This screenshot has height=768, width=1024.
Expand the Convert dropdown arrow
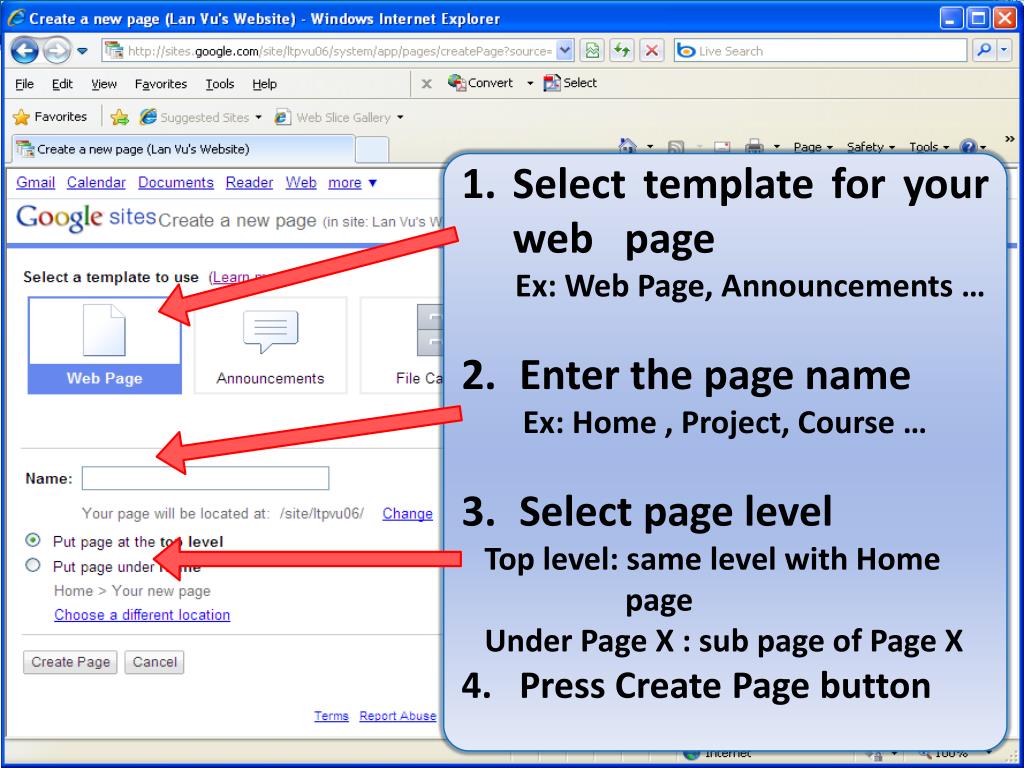(x=530, y=84)
